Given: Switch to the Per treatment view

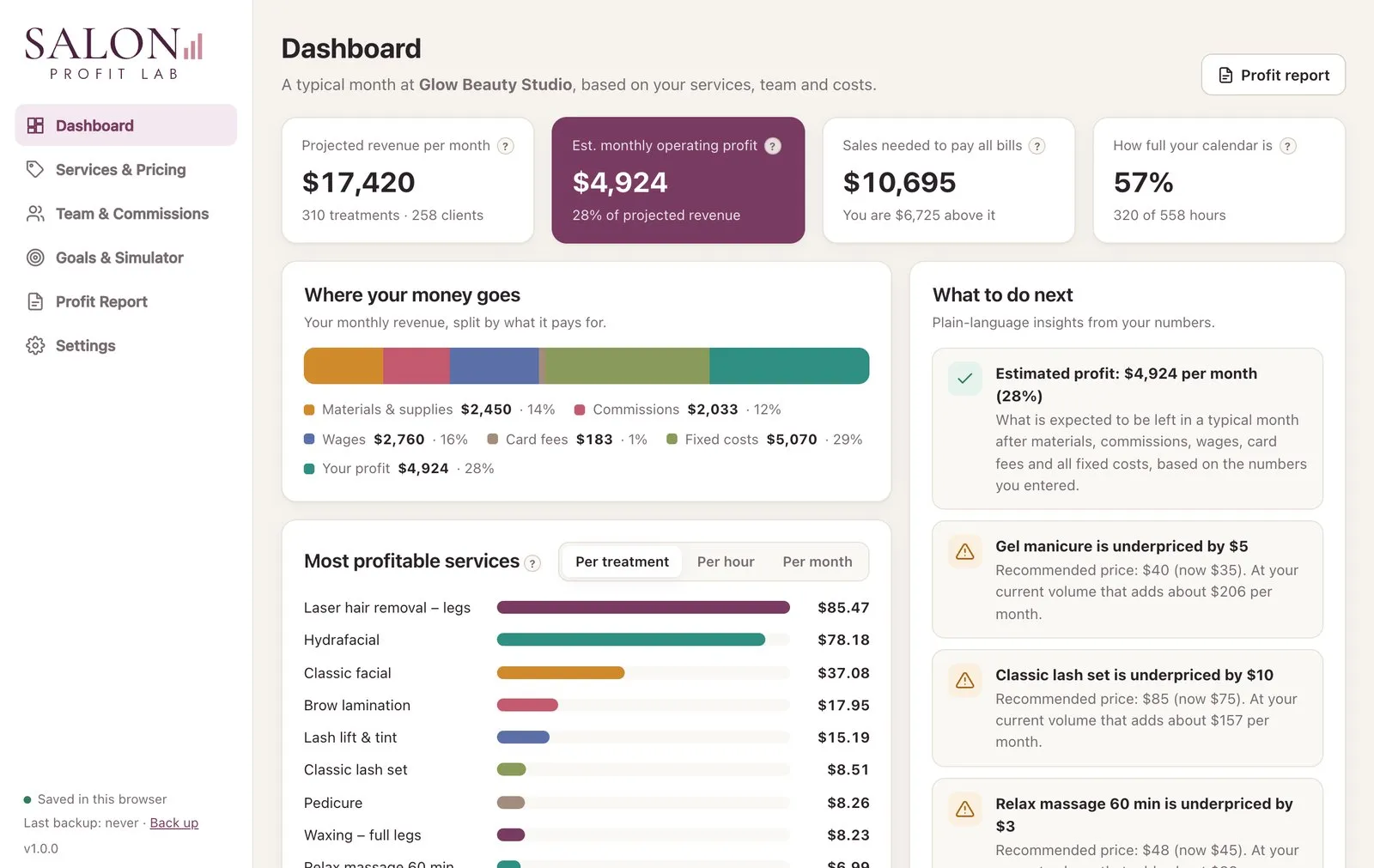Looking at the screenshot, I should pos(622,561).
